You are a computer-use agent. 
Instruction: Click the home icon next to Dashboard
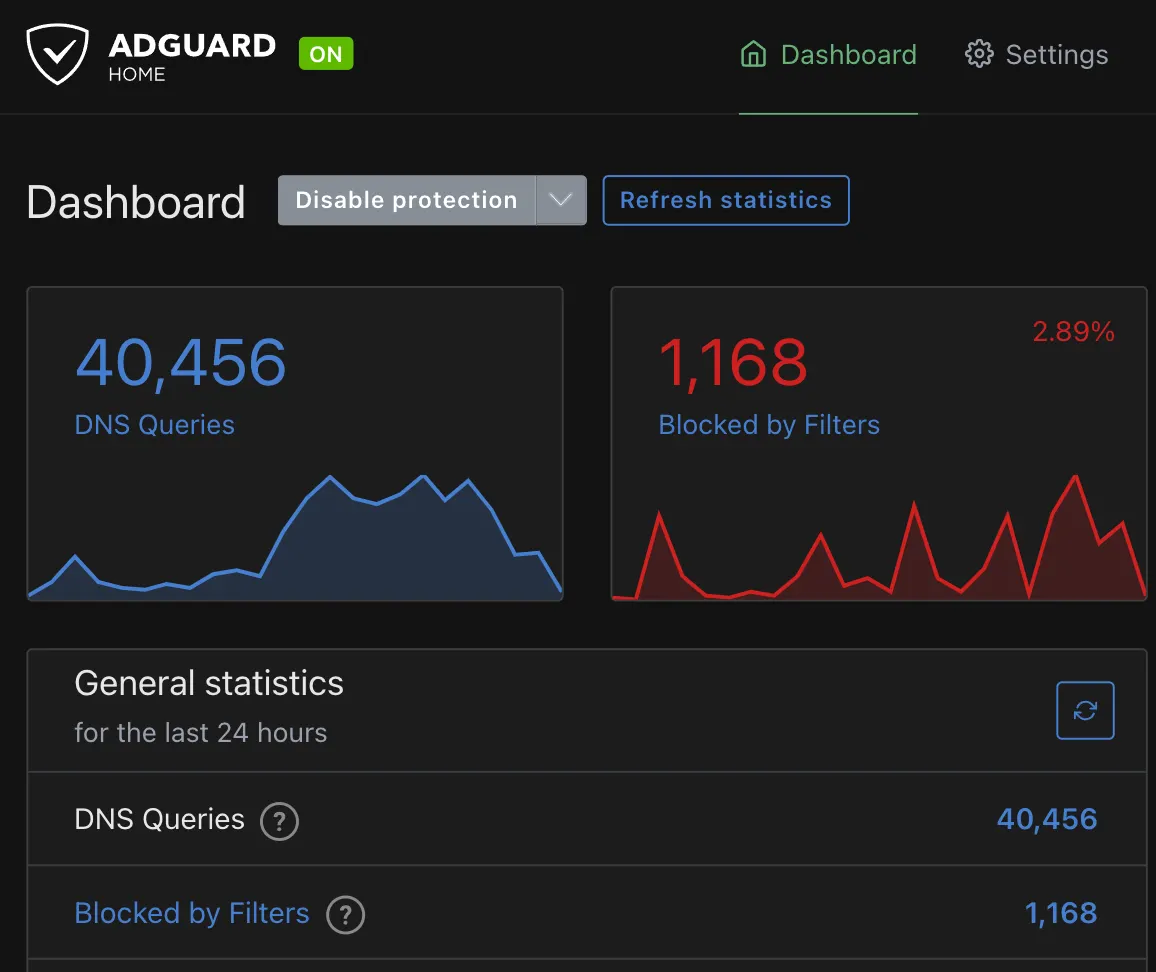pos(753,55)
